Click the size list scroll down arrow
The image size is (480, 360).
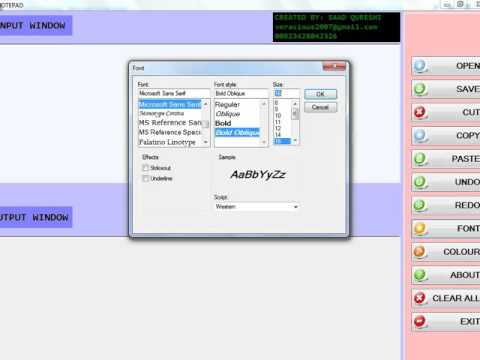tap(295, 141)
